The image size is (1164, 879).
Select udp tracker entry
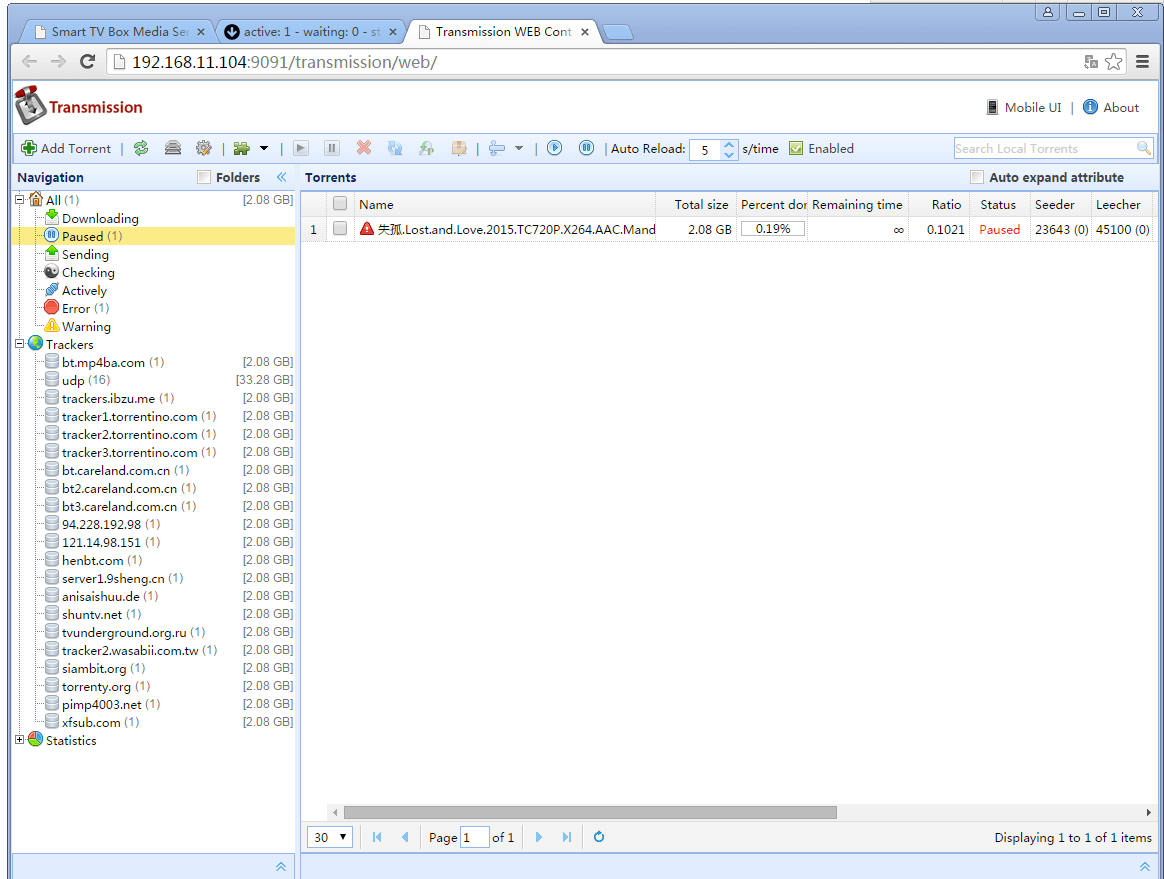tap(73, 380)
